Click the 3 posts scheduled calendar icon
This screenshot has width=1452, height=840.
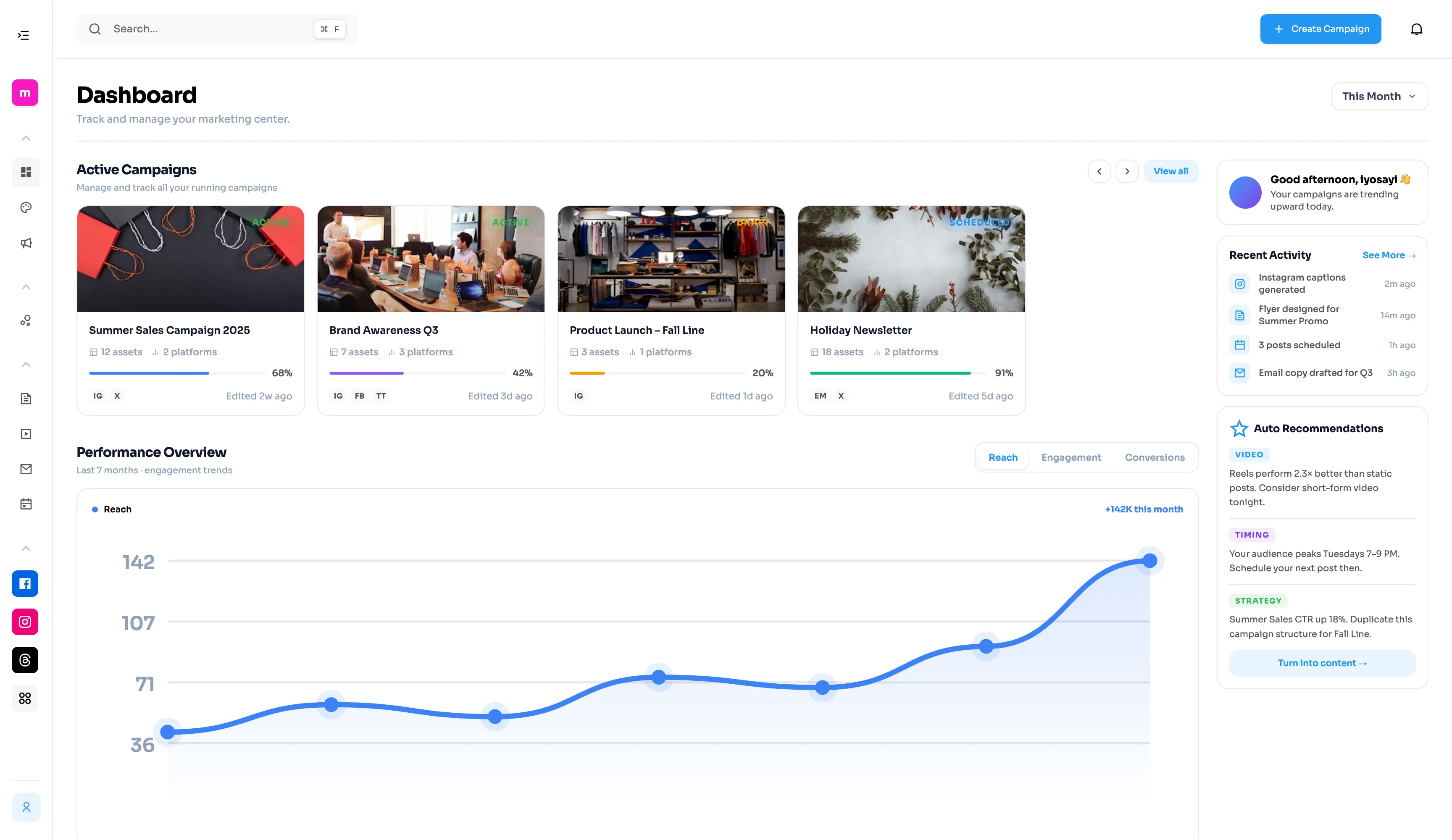pyautogui.click(x=1239, y=345)
